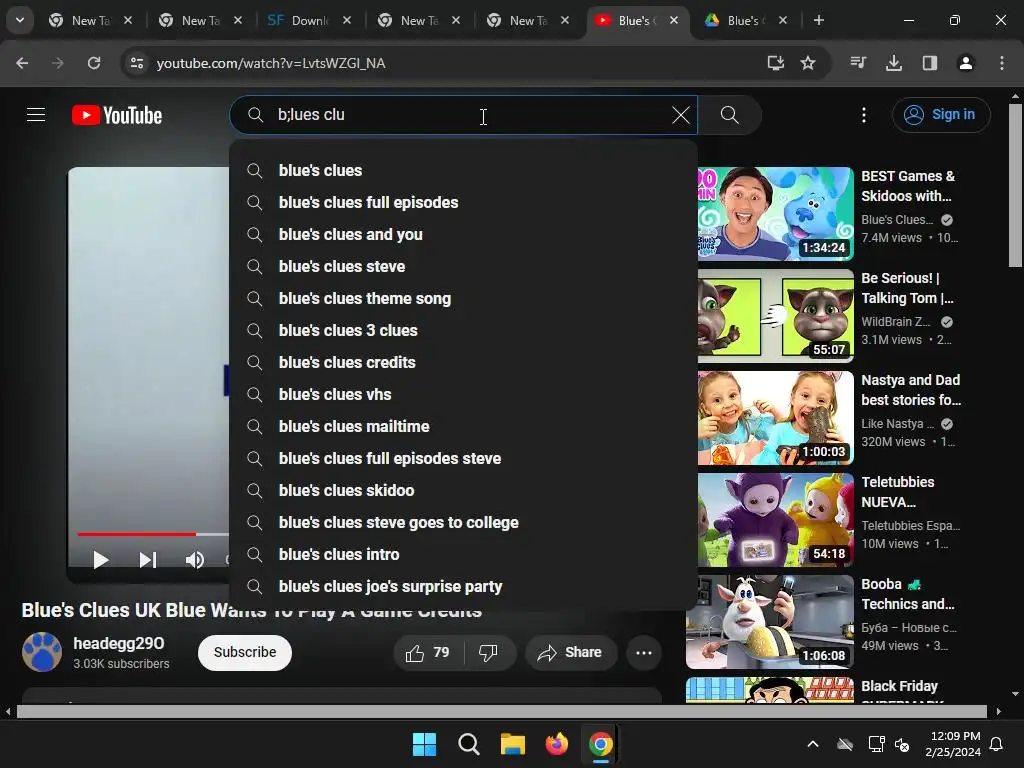Click the address bar URL
Screen dimensions: 1024x768
point(271,63)
